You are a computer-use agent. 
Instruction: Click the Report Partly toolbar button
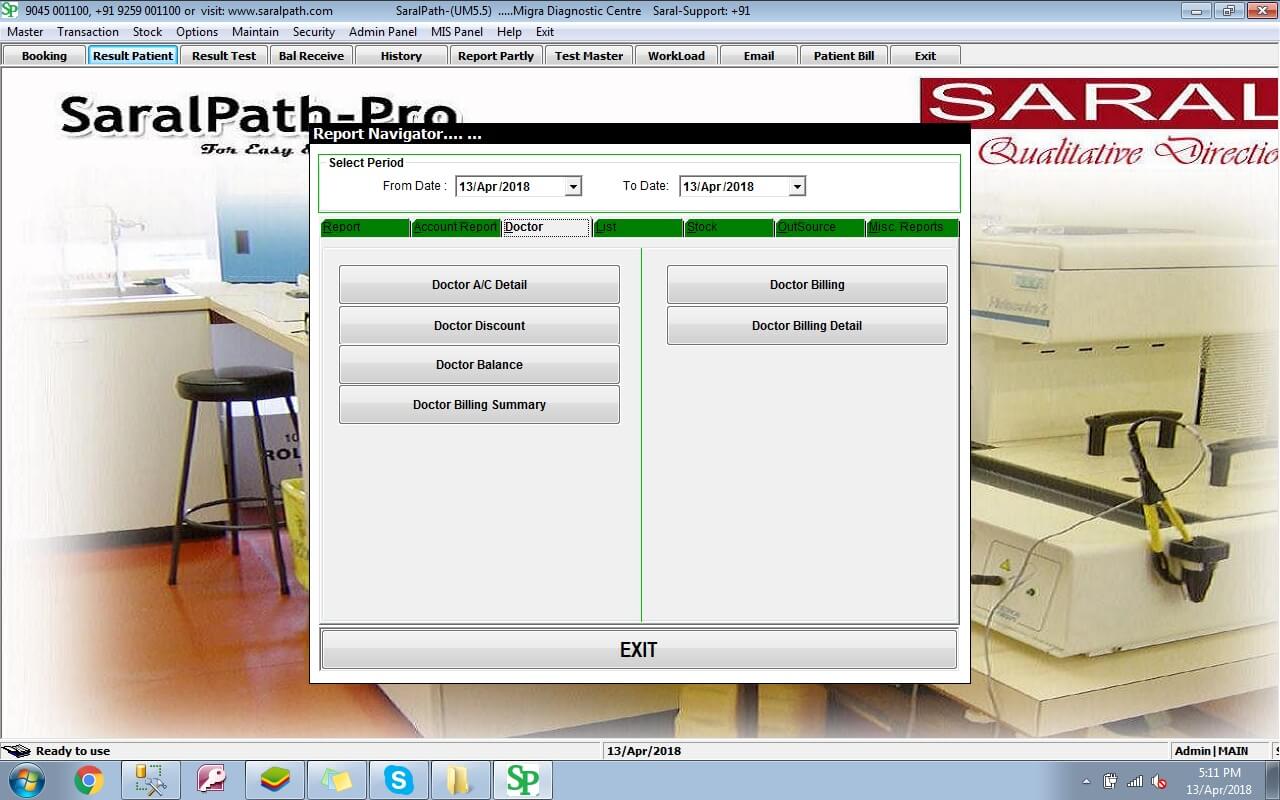(496, 56)
